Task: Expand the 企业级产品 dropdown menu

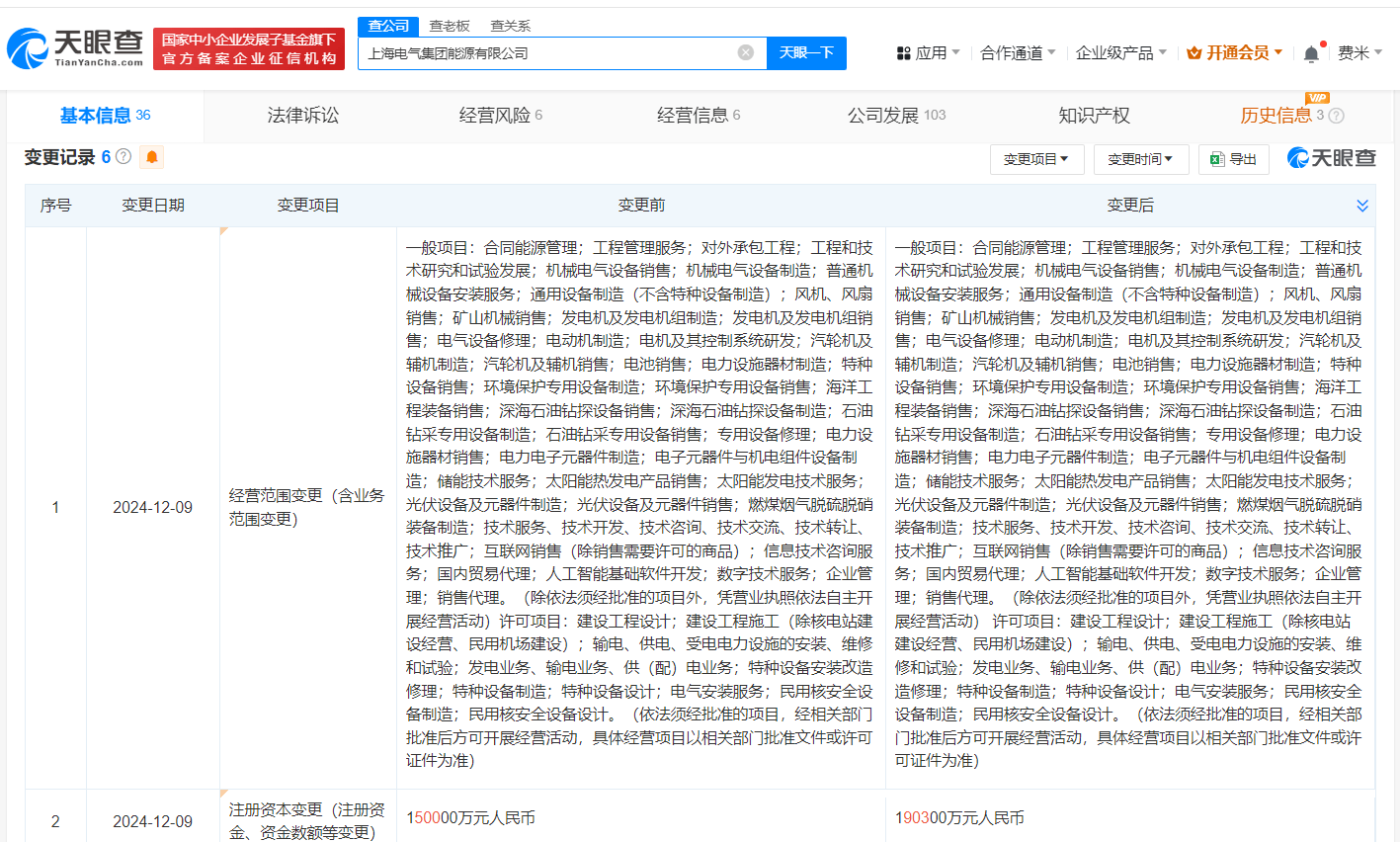Action: coord(1120,52)
